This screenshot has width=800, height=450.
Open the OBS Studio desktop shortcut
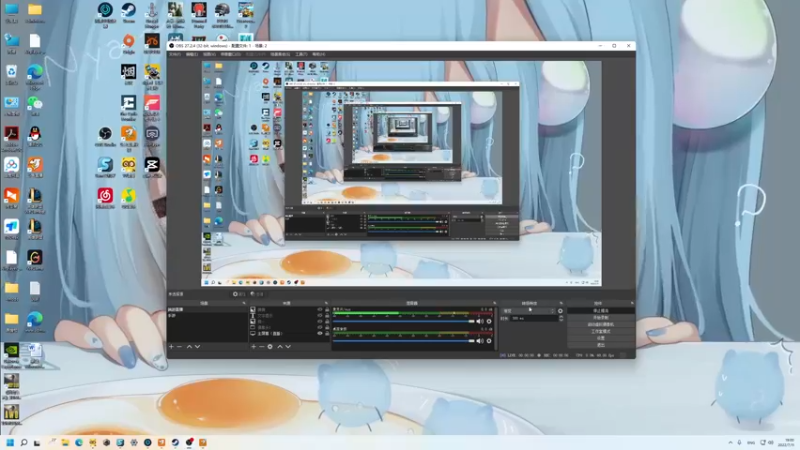105,136
